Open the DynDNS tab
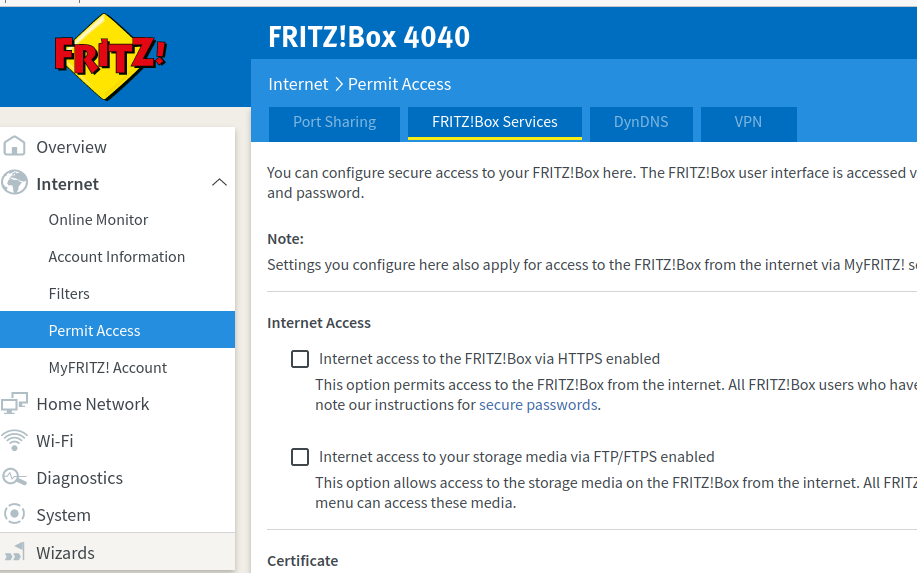 (640, 122)
